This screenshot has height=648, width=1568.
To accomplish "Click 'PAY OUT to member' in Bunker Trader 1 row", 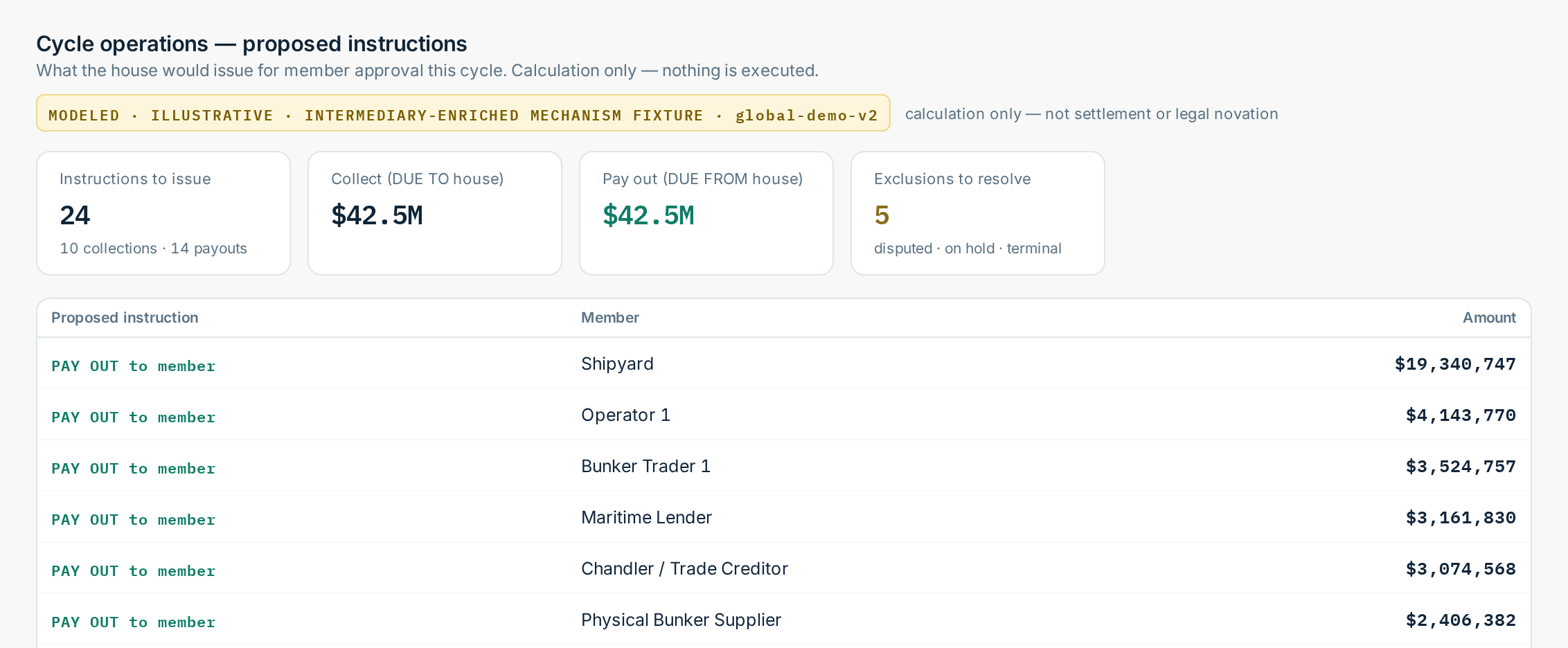I will (133, 468).
